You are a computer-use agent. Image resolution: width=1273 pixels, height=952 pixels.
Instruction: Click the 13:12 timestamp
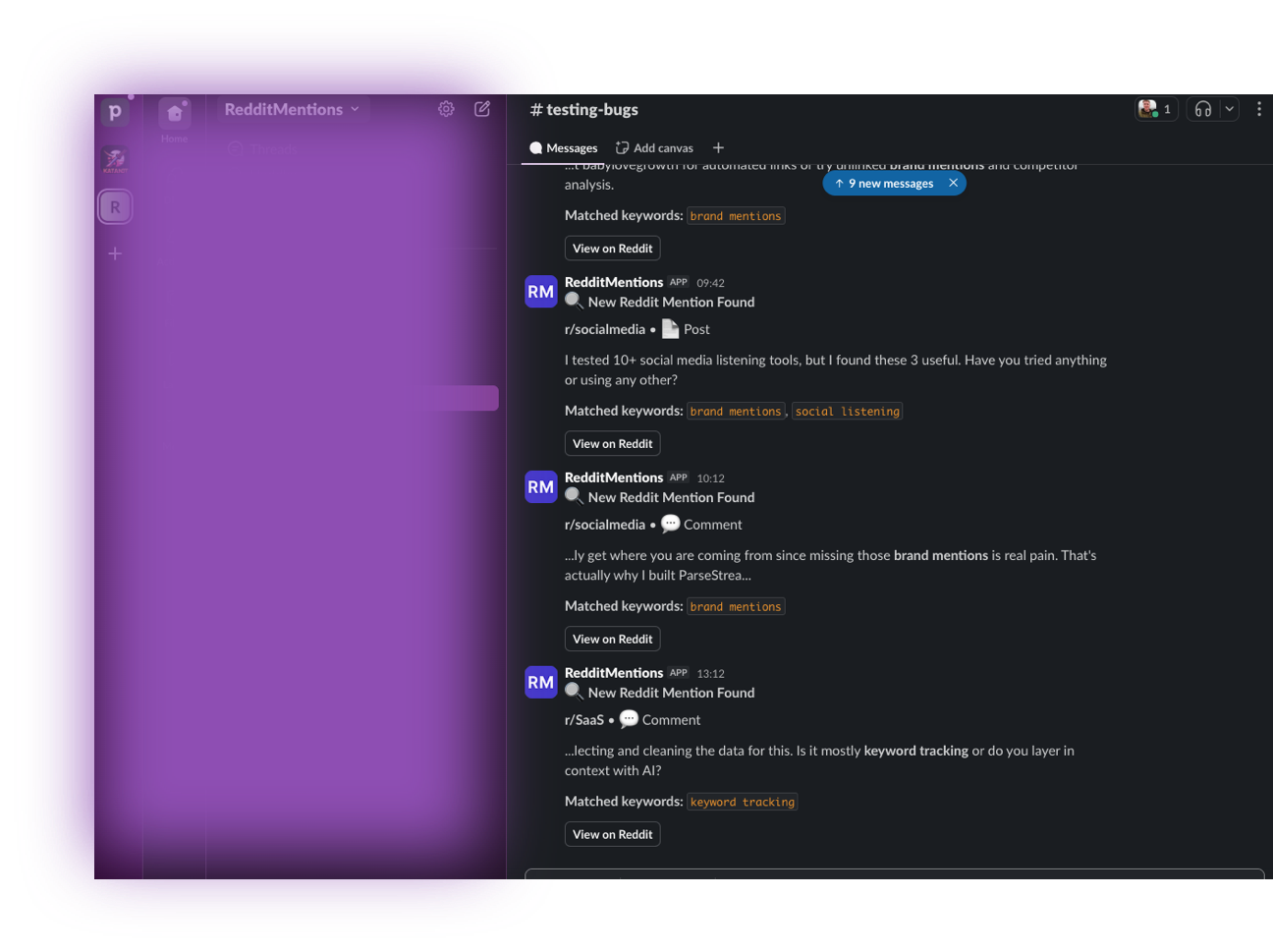pos(710,674)
